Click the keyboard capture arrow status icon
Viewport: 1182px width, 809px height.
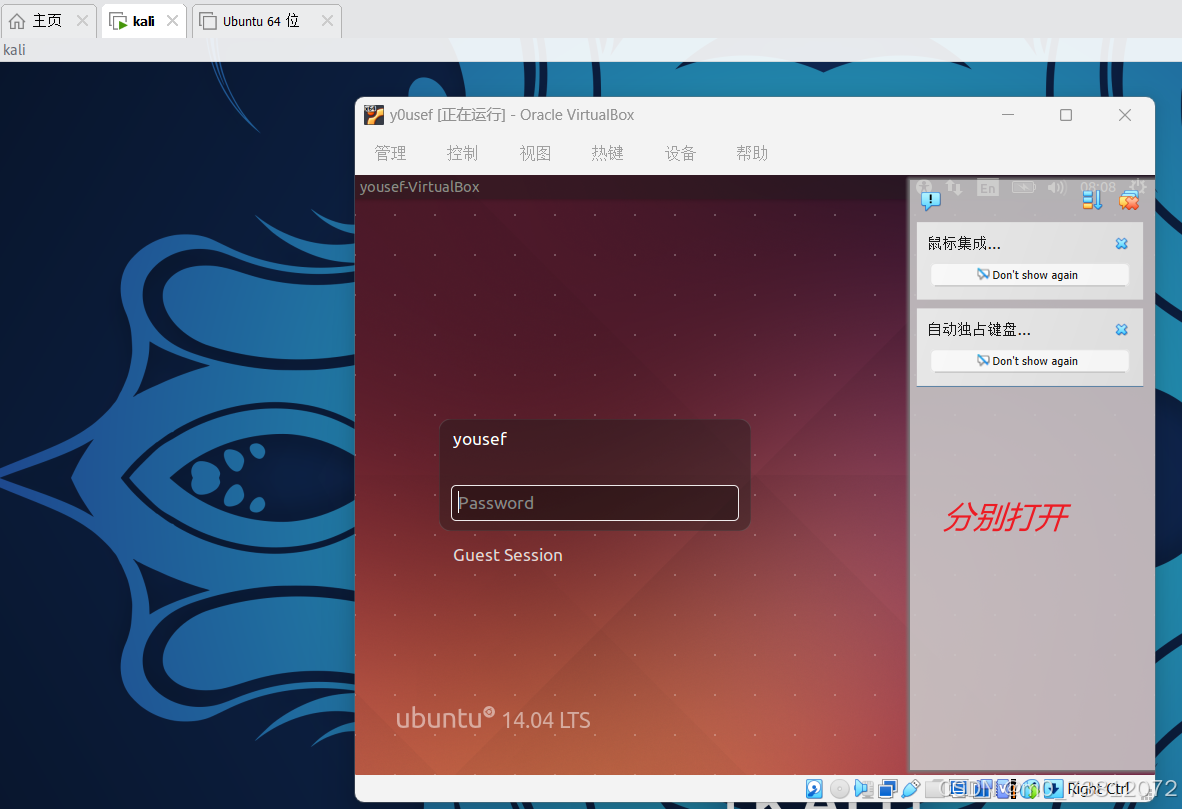point(1053,789)
